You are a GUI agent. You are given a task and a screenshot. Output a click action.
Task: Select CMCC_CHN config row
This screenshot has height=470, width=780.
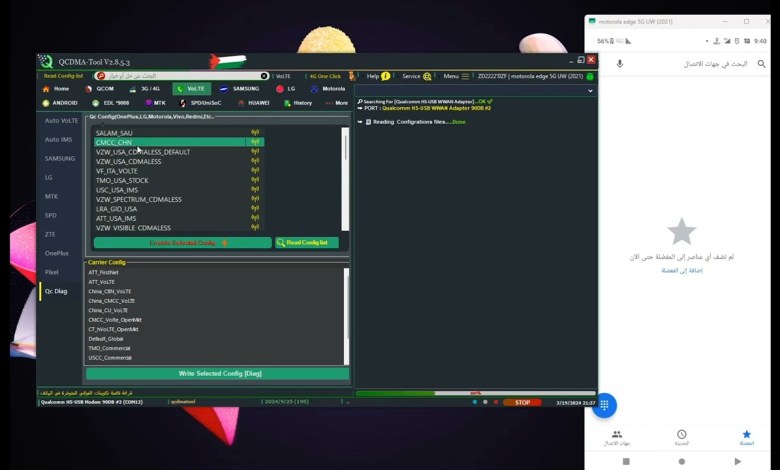point(179,142)
